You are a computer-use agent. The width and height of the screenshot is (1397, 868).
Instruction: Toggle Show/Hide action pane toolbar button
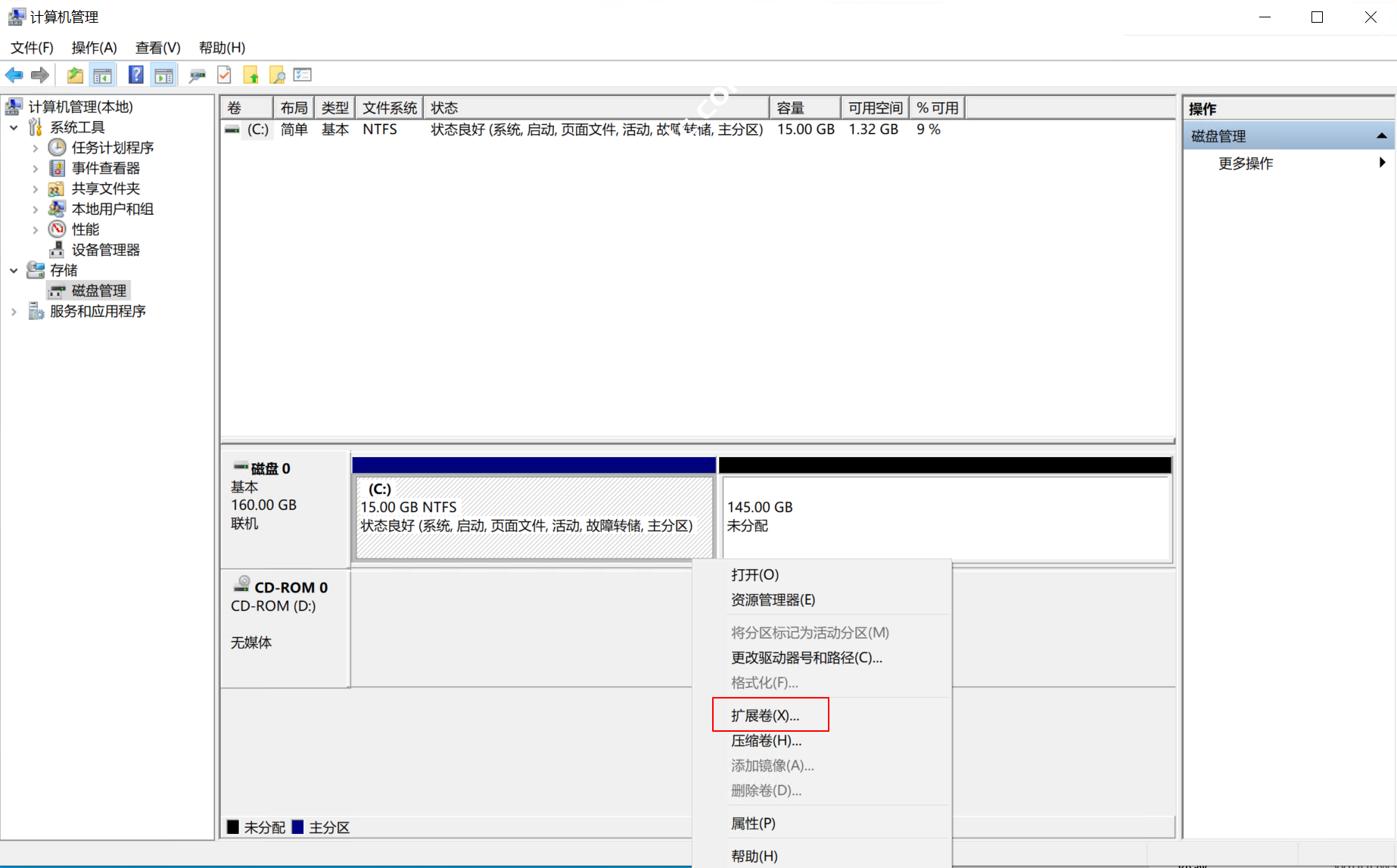163,75
